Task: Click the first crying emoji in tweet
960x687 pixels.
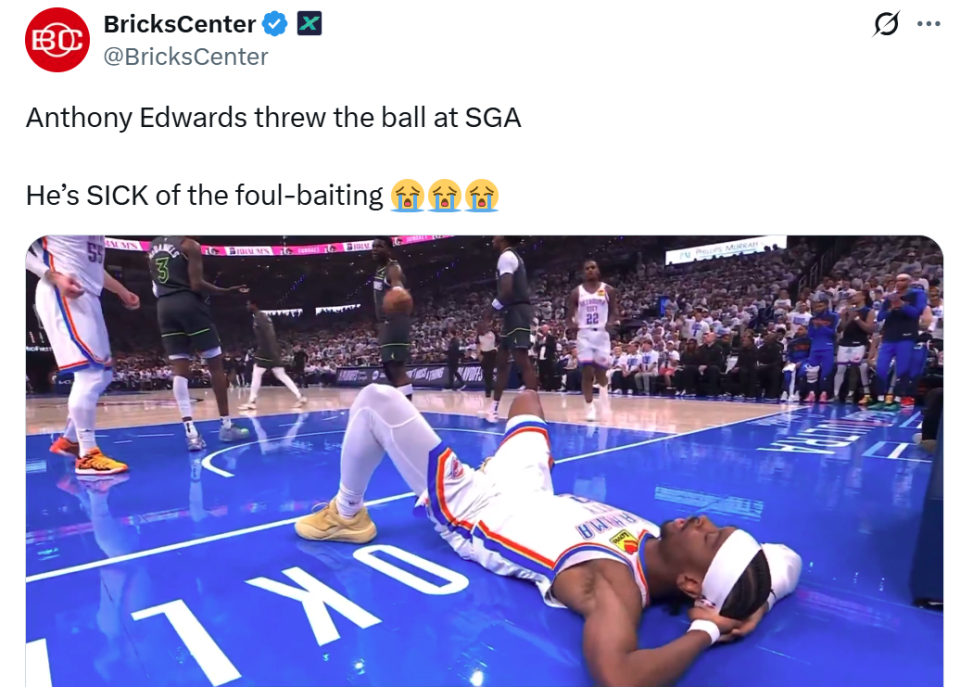Action: (408, 195)
